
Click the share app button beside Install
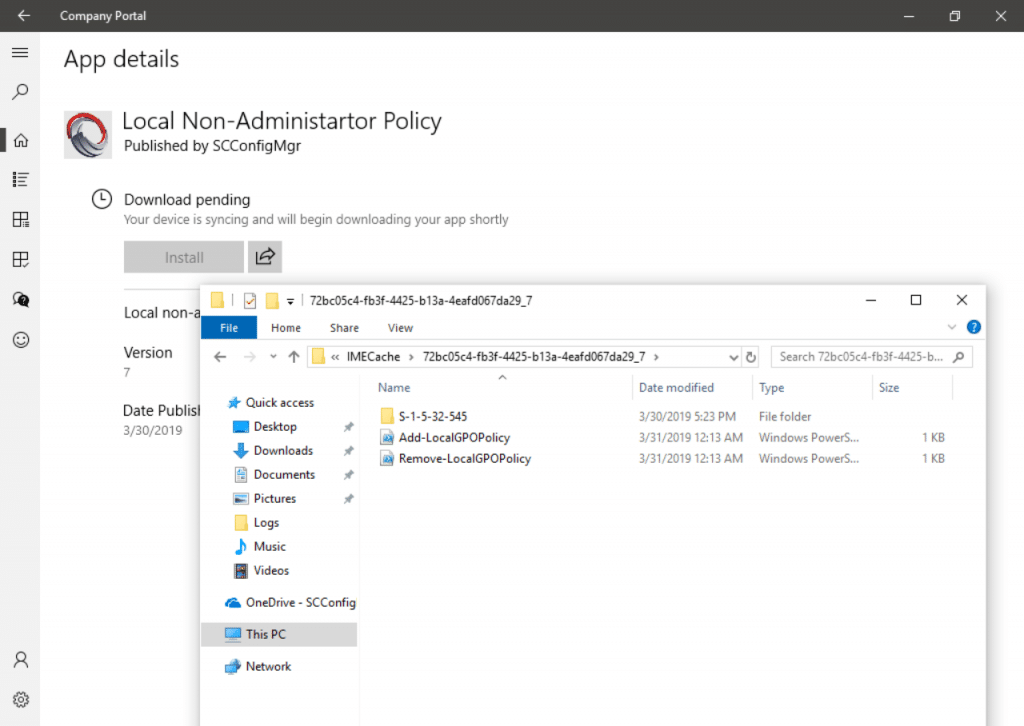tap(264, 256)
